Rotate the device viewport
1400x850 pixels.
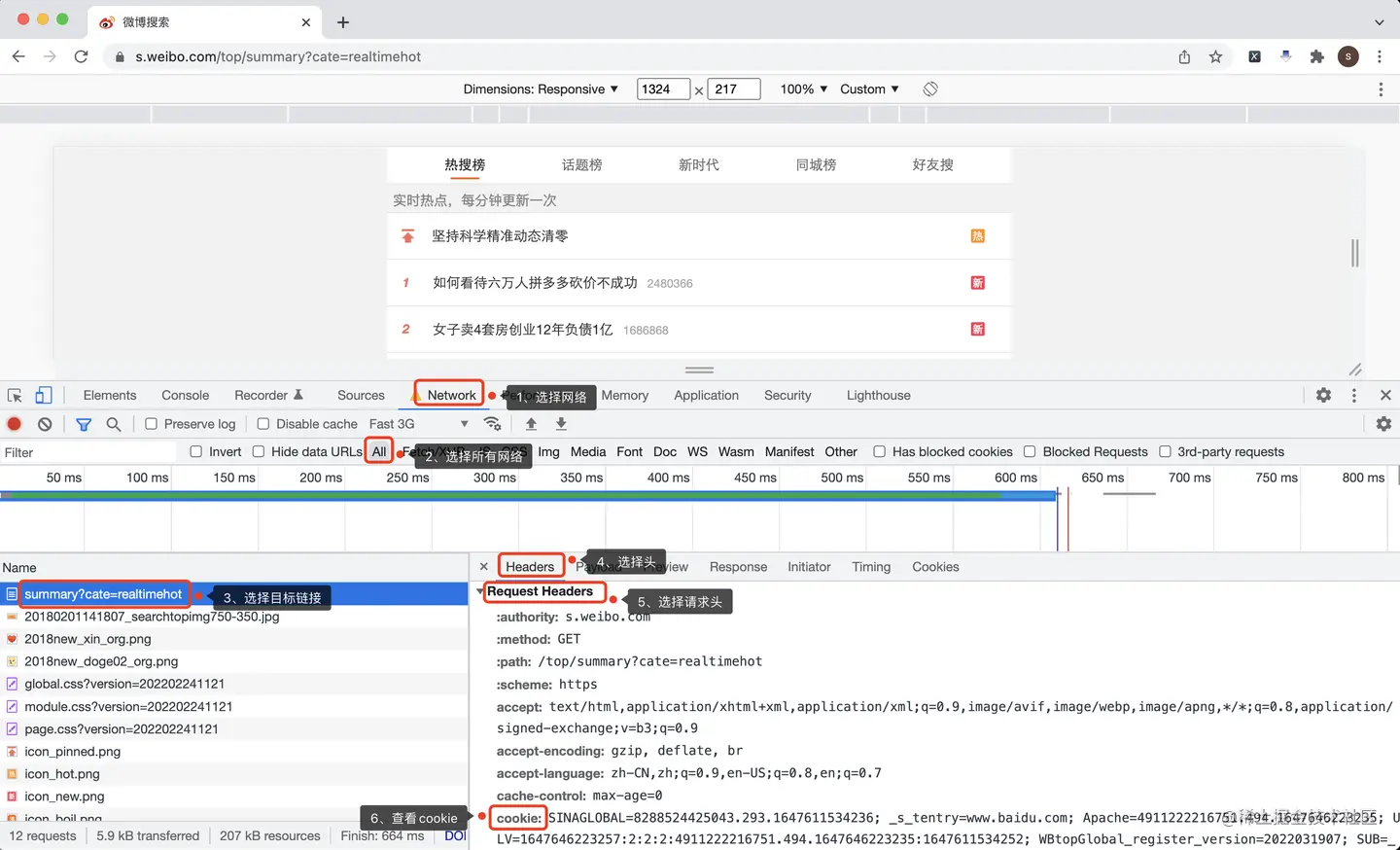[x=930, y=89]
